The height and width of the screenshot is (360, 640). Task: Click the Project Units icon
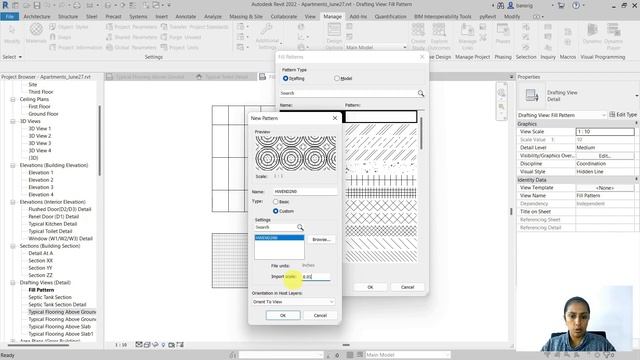(x=164, y=47)
